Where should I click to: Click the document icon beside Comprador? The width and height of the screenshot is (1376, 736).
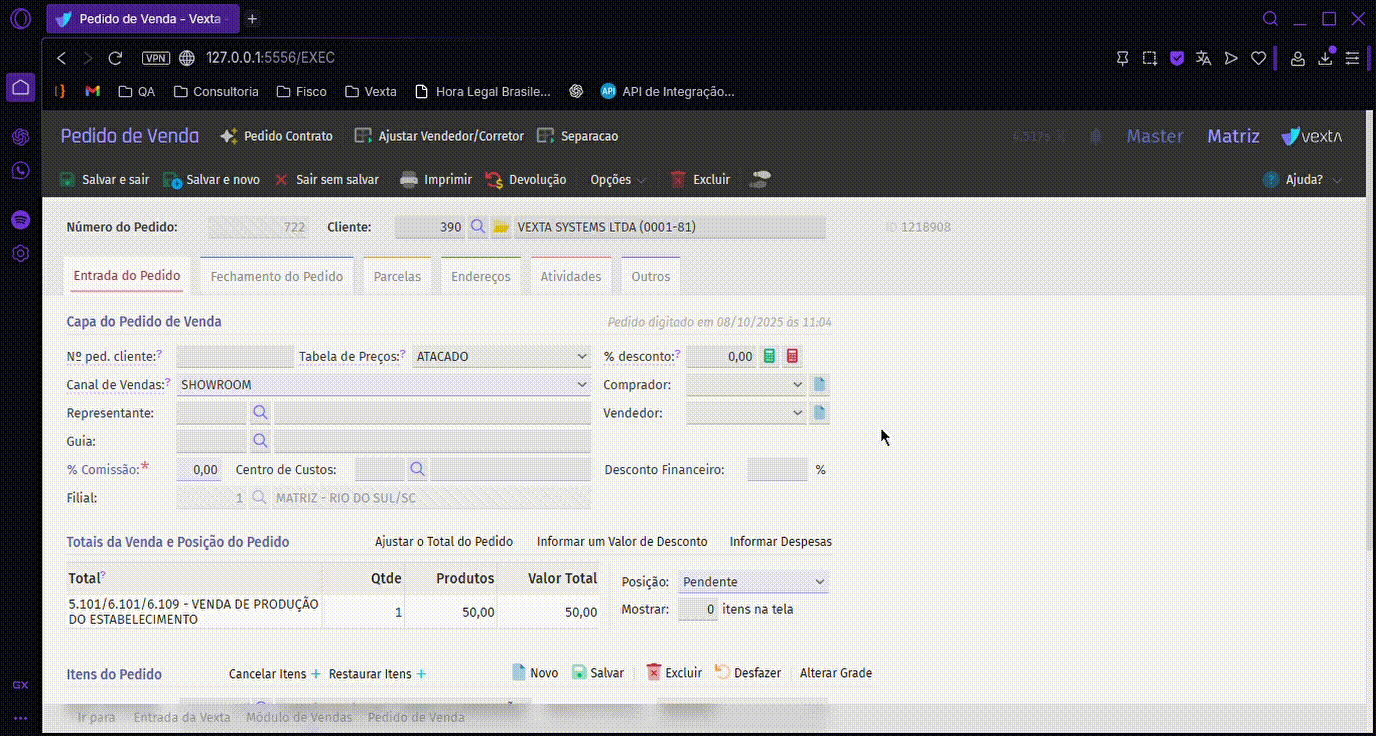819,385
